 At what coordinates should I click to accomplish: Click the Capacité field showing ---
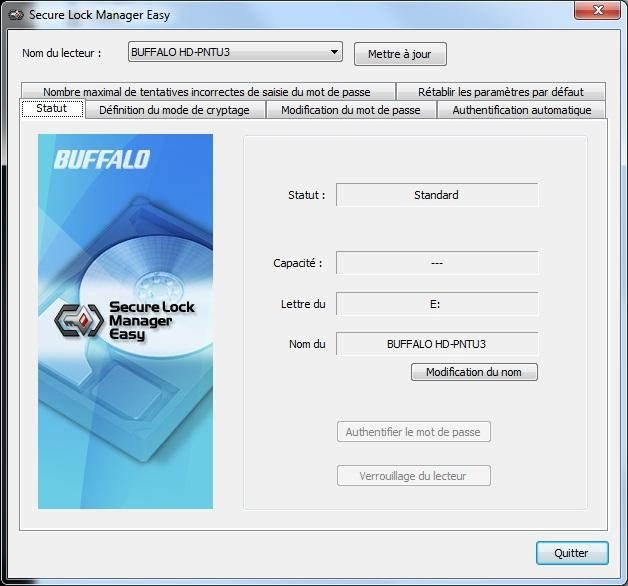pyautogui.click(x=437, y=263)
